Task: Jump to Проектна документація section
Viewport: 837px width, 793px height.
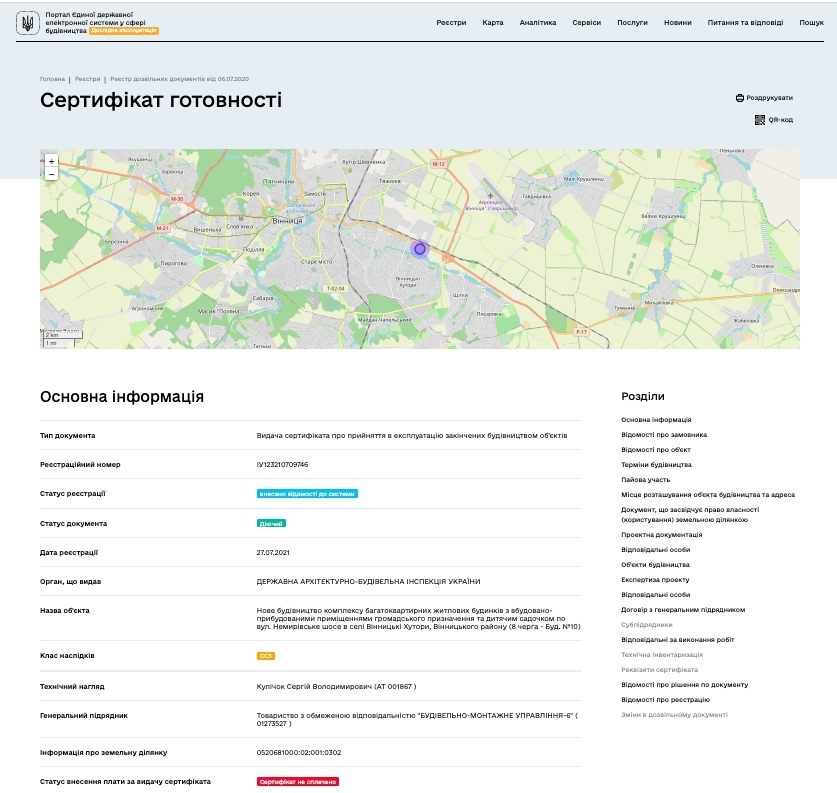Action: click(661, 534)
